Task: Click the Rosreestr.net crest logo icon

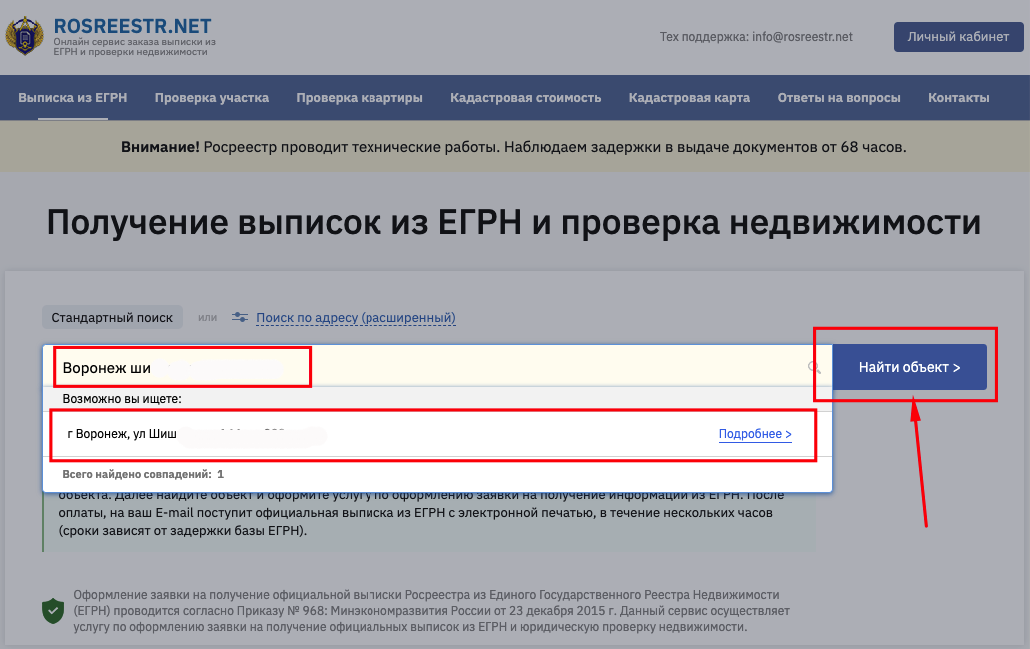Action: tap(24, 36)
